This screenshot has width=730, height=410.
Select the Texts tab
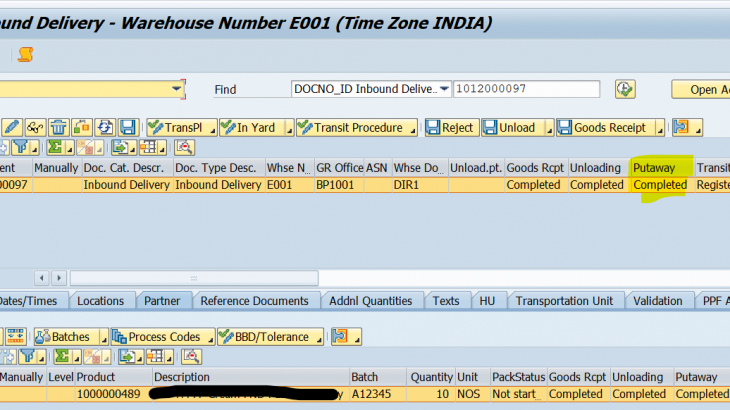[x=446, y=301]
